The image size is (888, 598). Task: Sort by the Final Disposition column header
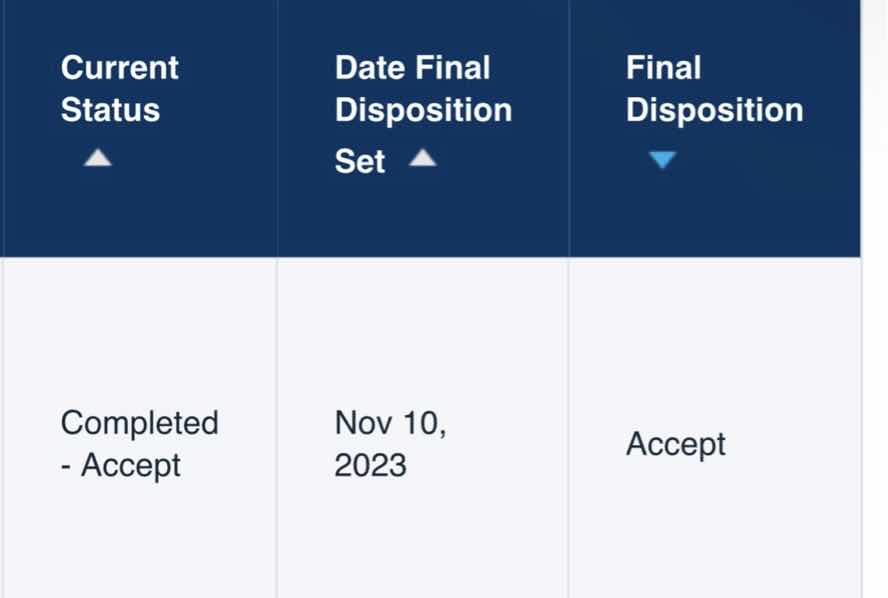click(714, 89)
